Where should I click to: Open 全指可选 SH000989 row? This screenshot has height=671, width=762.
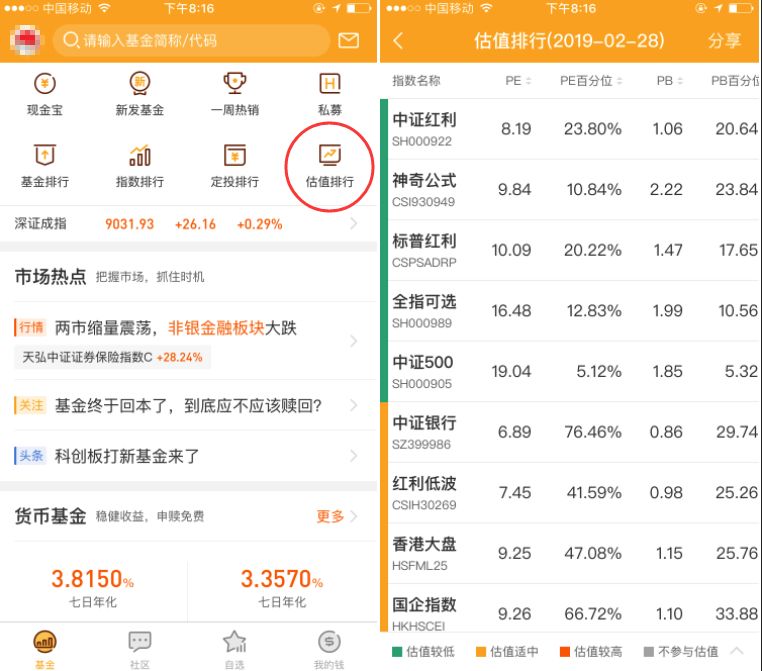pyautogui.click(x=571, y=310)
